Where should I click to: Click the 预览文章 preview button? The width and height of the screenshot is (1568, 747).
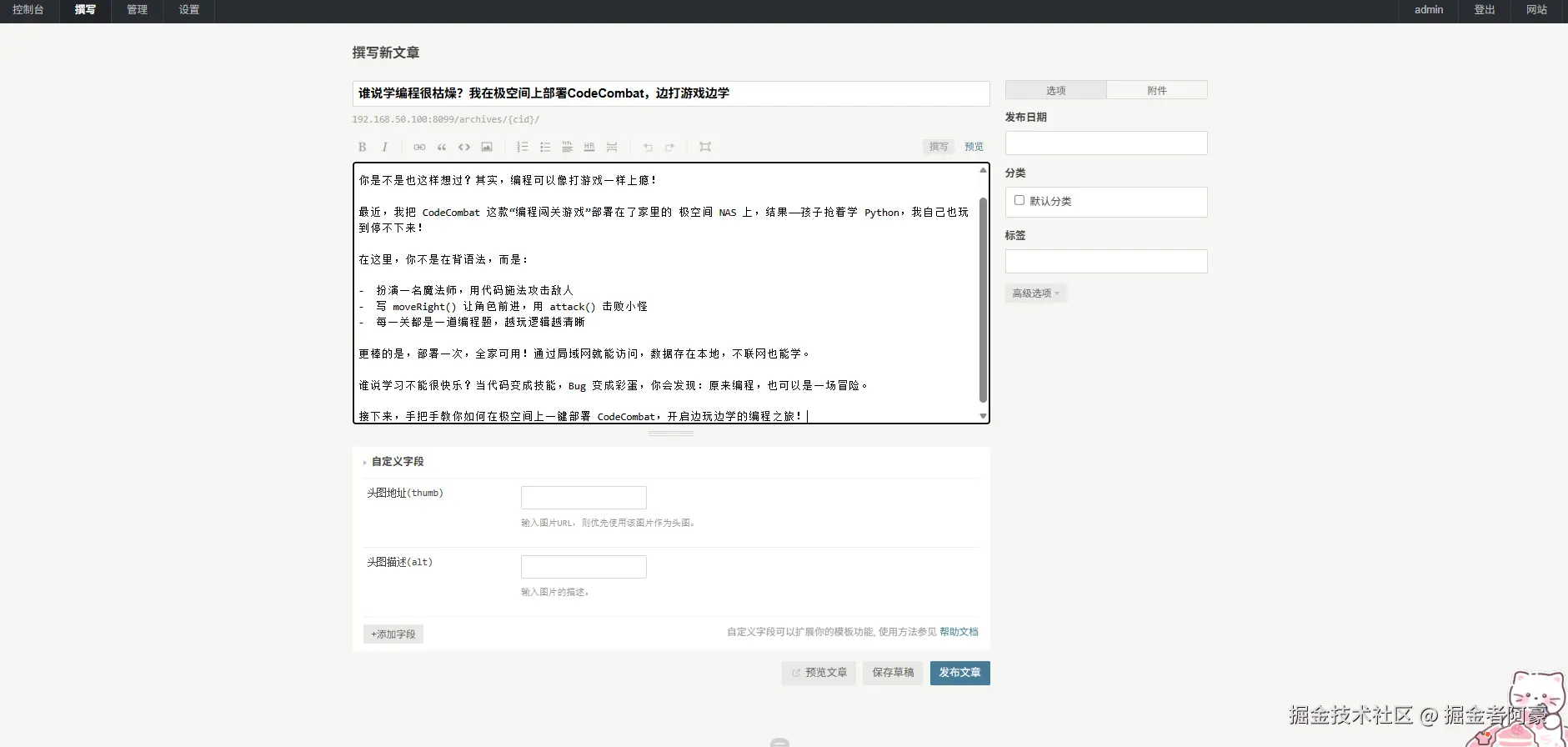pos(819,673)
